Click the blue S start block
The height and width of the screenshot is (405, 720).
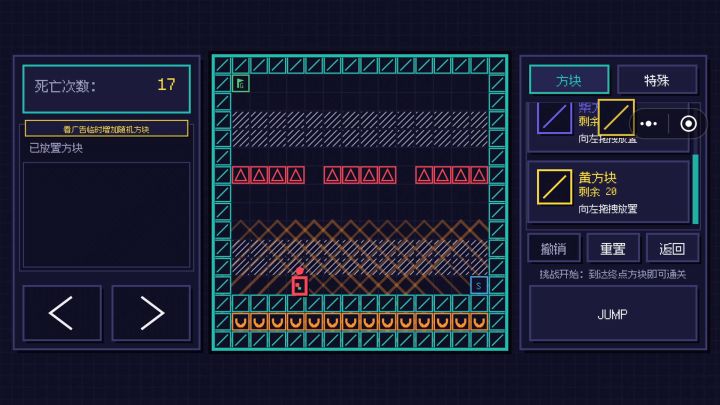pos(478,285)
